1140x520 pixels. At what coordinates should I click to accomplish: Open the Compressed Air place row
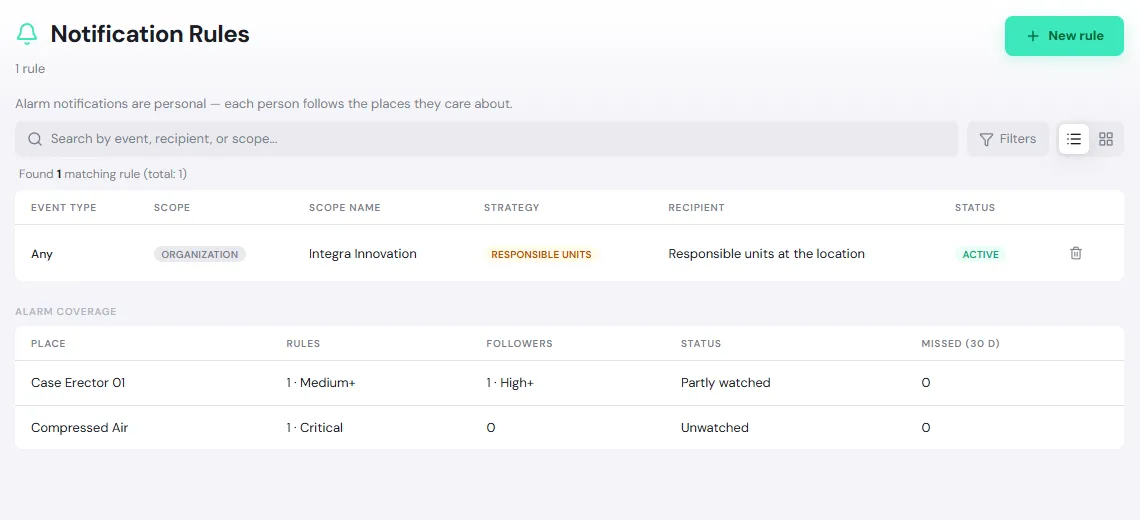pos(569,428)
